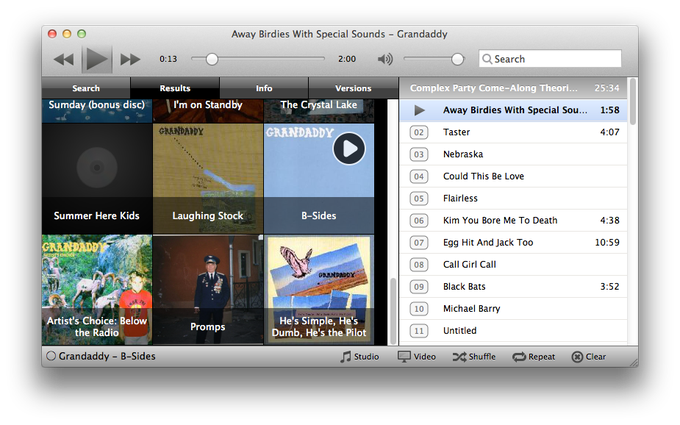Viewport: 680px width, 425px height.
Task: Select the Call Girl Call track
Action: [513, 265]
